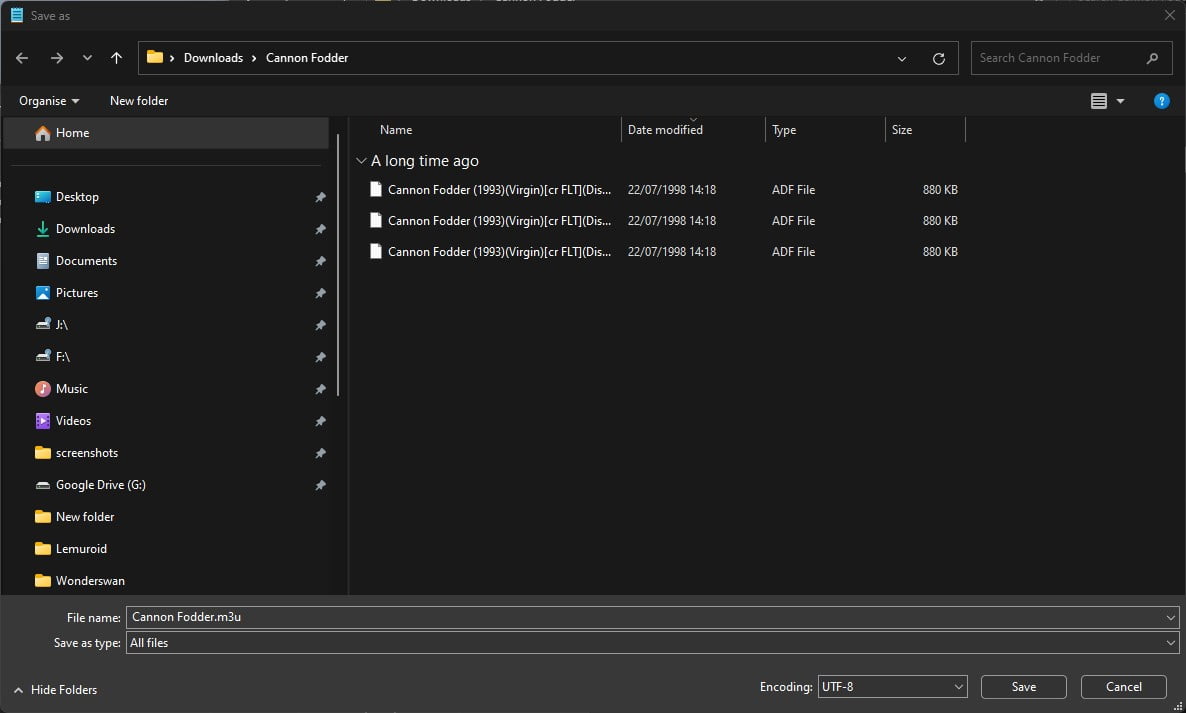
Task: Click the sidebar vertical scrollbar
Action: [x=338, y=265]
